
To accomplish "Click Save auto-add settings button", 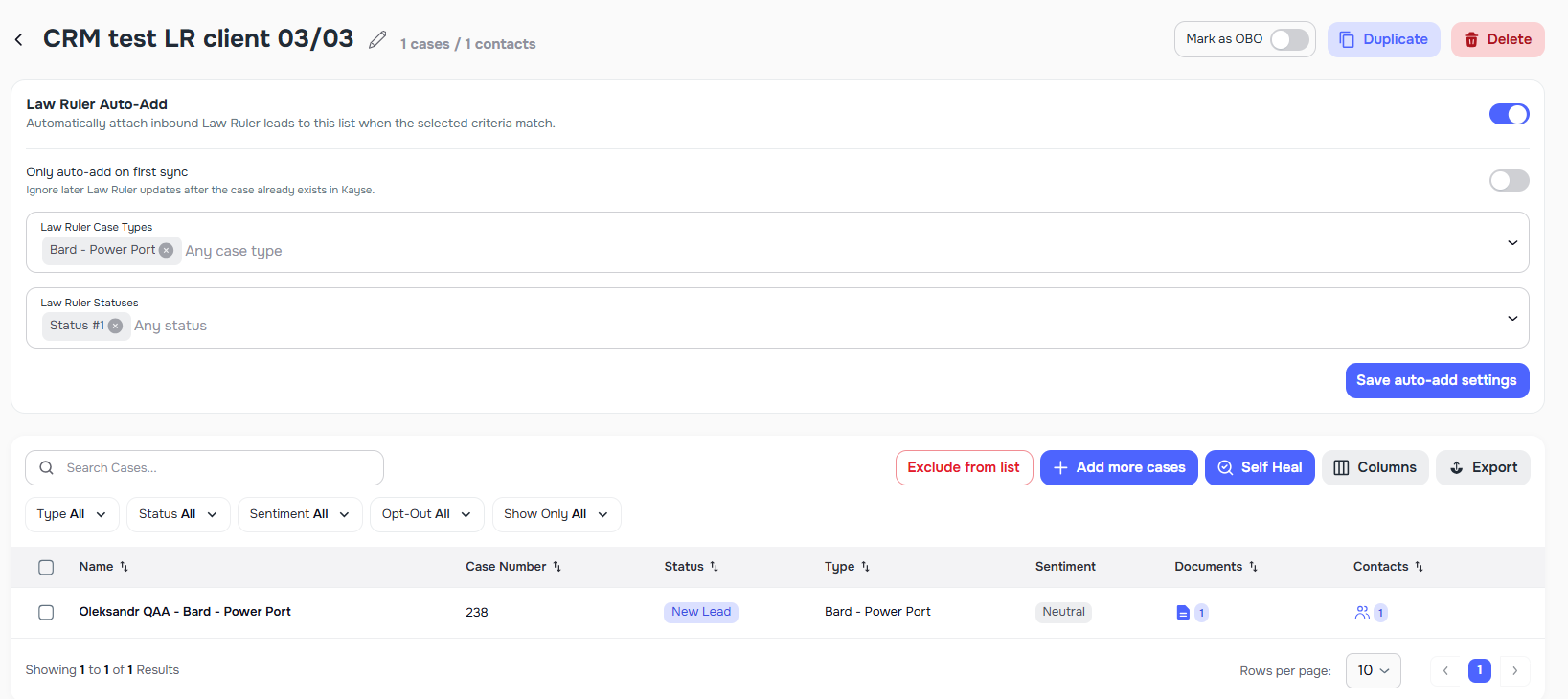I will (1436, 380).
